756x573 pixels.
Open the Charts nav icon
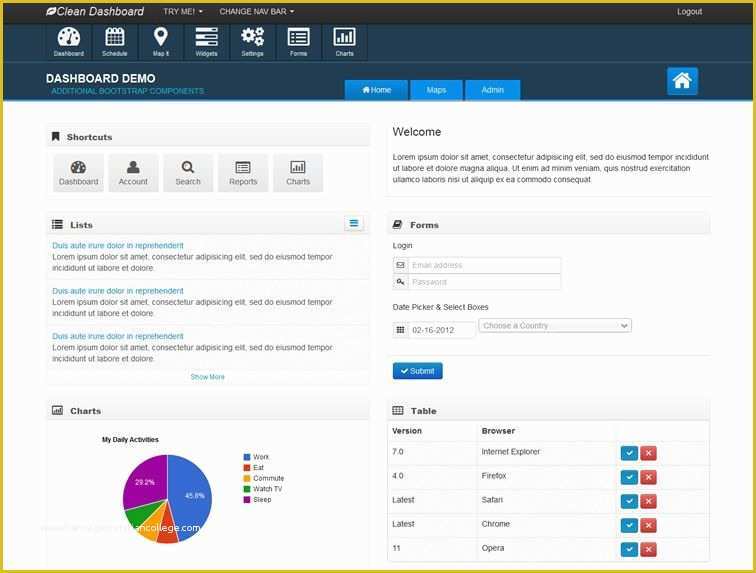tap(344, 42)
